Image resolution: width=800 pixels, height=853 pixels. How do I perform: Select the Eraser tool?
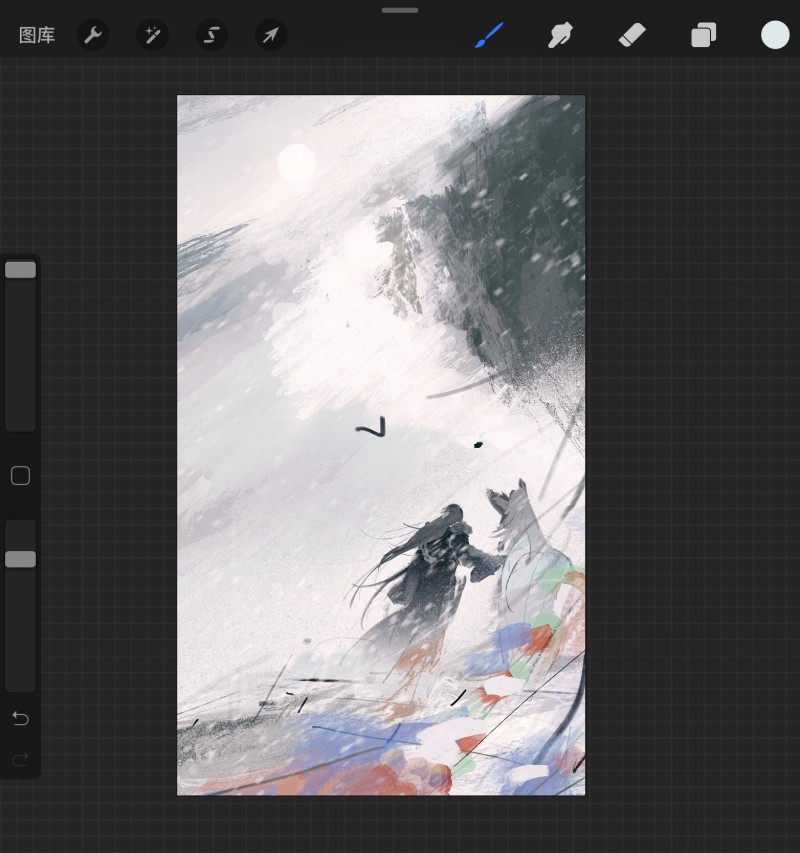pos(632,35)
